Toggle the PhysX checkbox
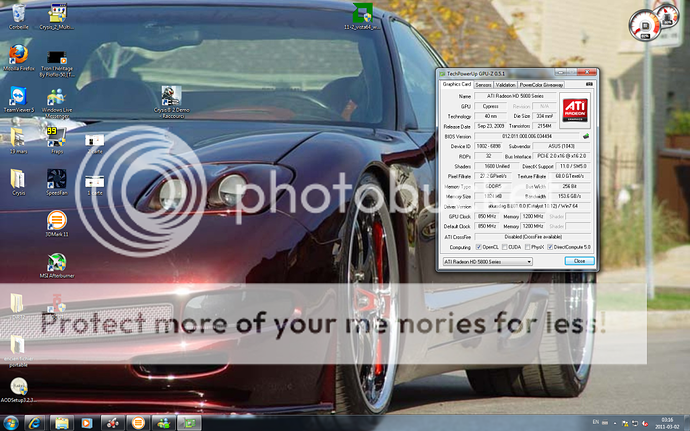This screenshot has width=690, height=431. [x=534, y=246]
